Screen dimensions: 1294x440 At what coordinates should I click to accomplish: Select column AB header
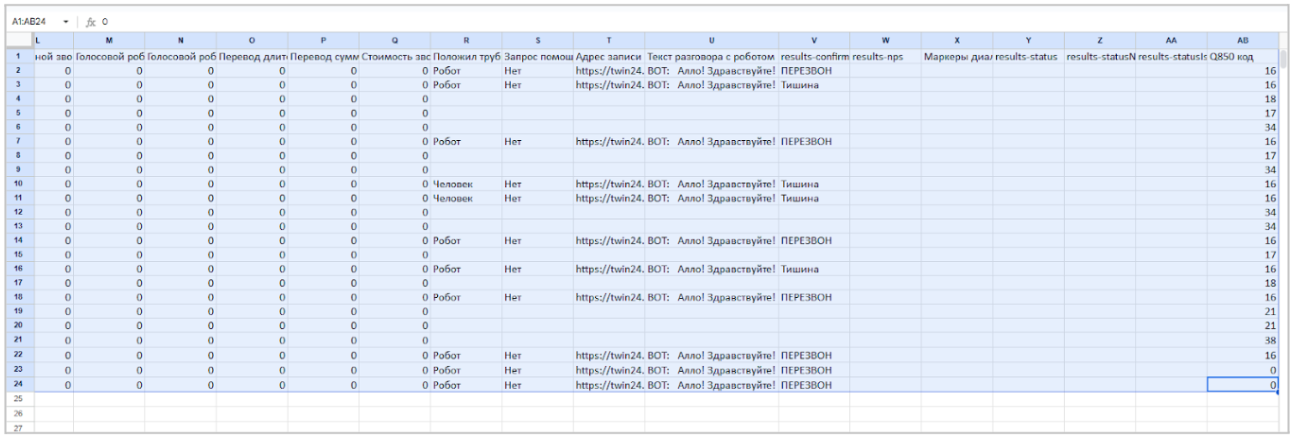pyautogui.click(x=1242, y=40)
